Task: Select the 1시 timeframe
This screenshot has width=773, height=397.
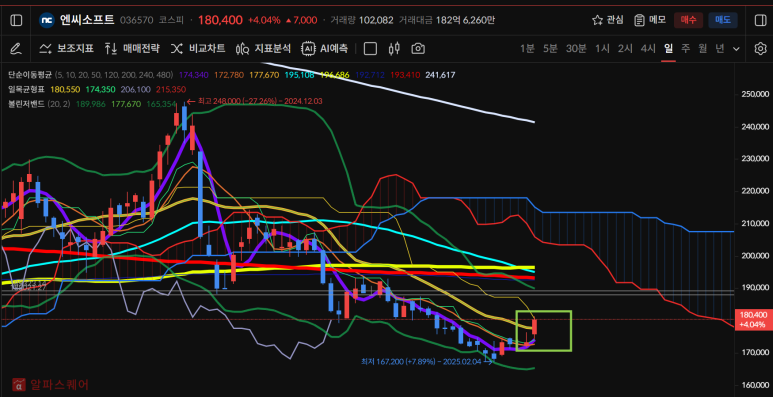Action: click(602, 48)
